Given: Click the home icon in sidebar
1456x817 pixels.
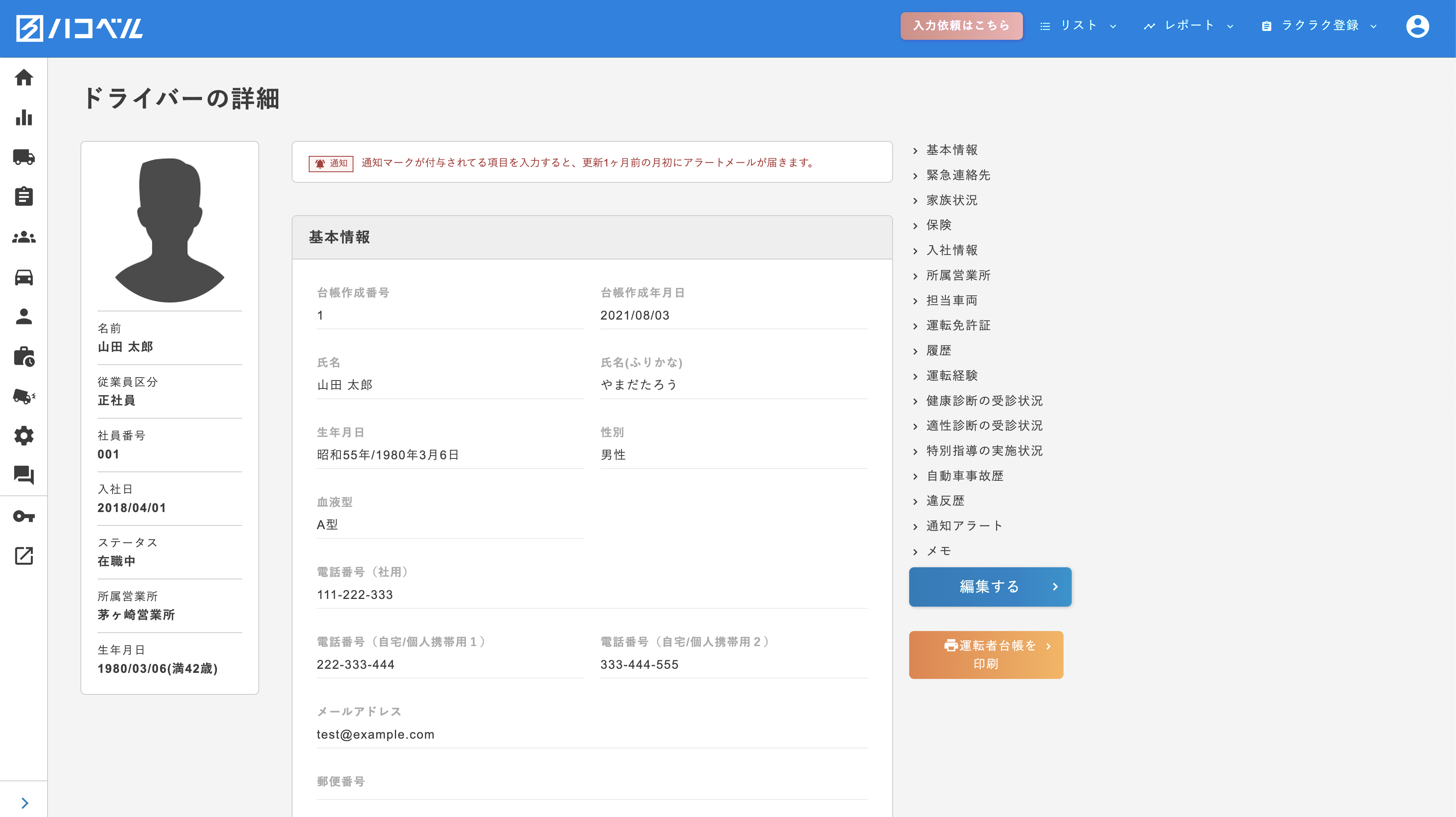Looking at the screenshot, I should [24, 78].
